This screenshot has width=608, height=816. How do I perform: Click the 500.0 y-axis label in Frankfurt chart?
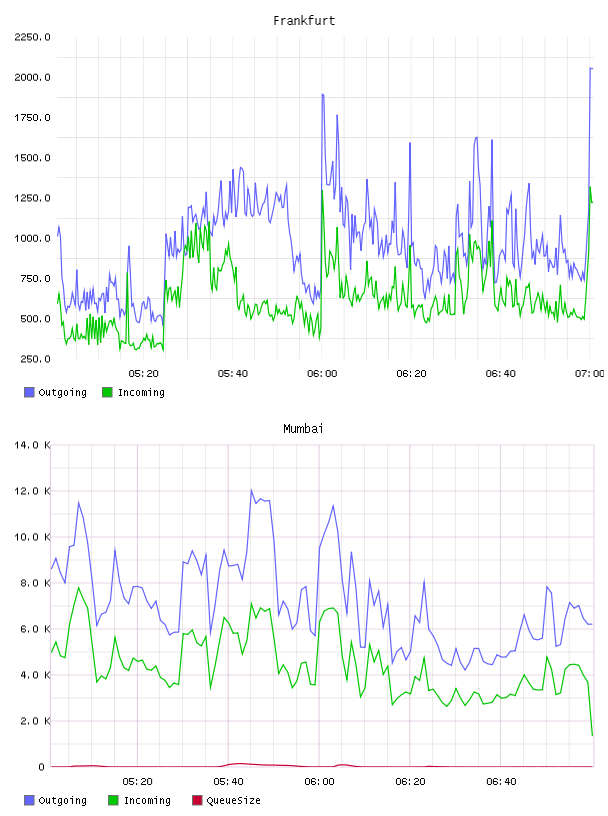click(35, 319)
